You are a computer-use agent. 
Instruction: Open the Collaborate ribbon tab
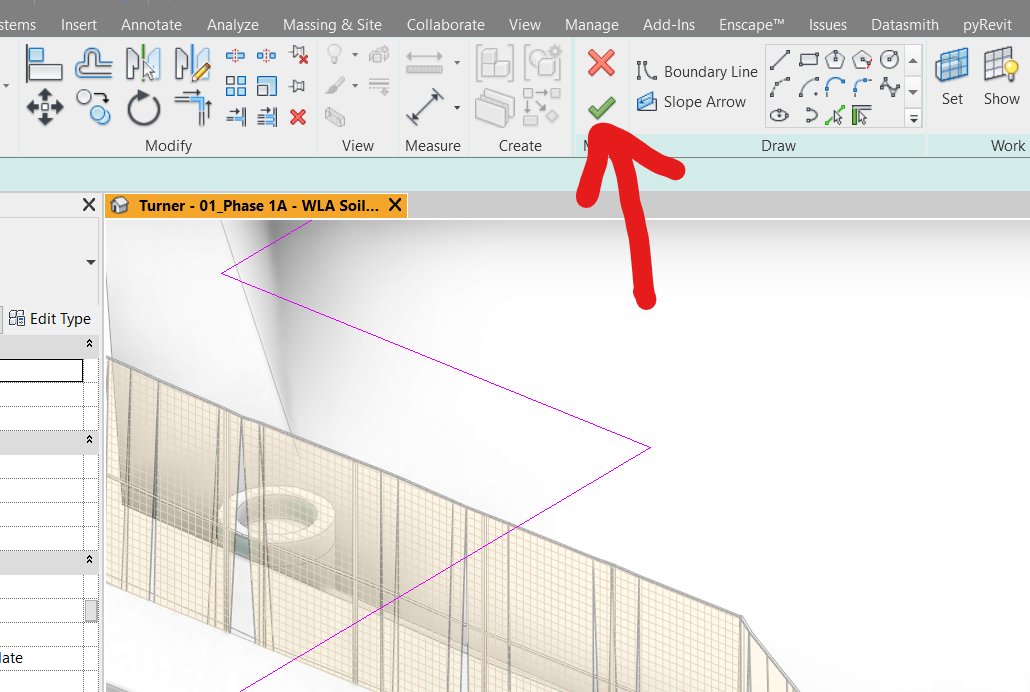[x=445, y=25]
